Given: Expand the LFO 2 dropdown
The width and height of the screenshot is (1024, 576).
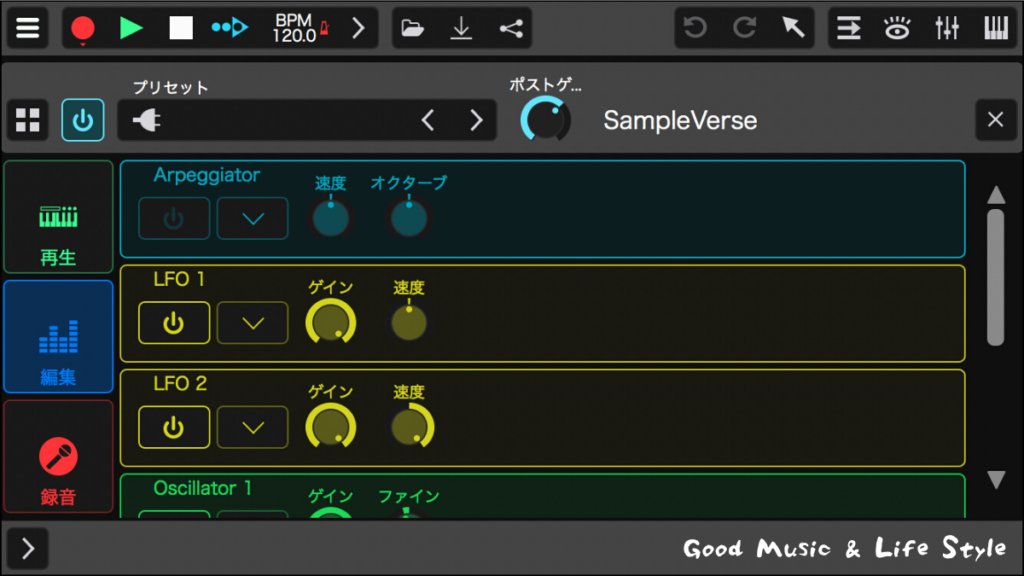Looking at the screenshot, I should tap(253, 427).
